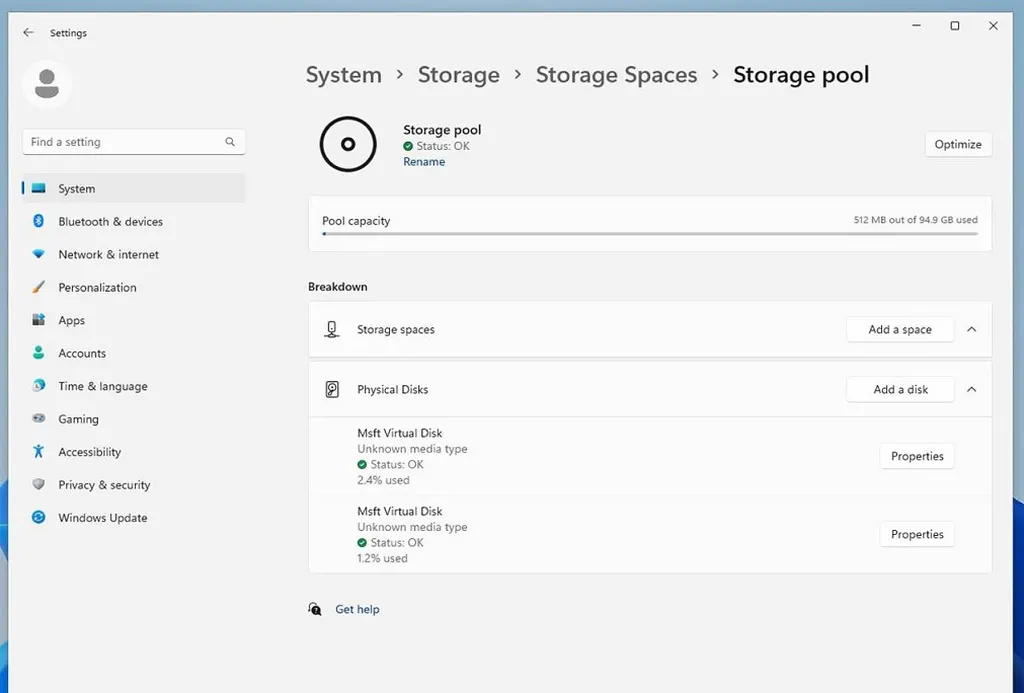
Task: Click the user profile avatar
Action: click(47, 84)
